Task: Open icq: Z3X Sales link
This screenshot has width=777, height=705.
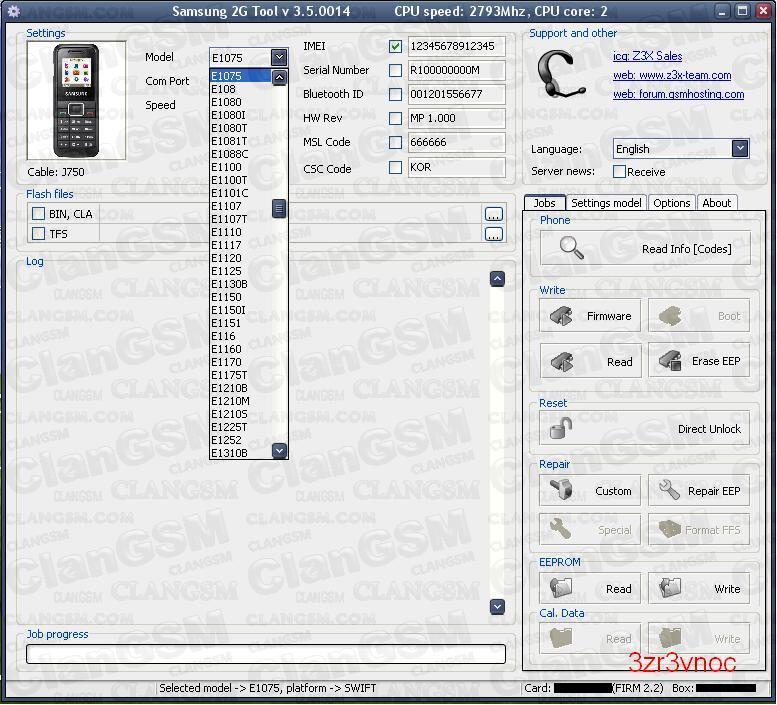Action: click(647, 56)
